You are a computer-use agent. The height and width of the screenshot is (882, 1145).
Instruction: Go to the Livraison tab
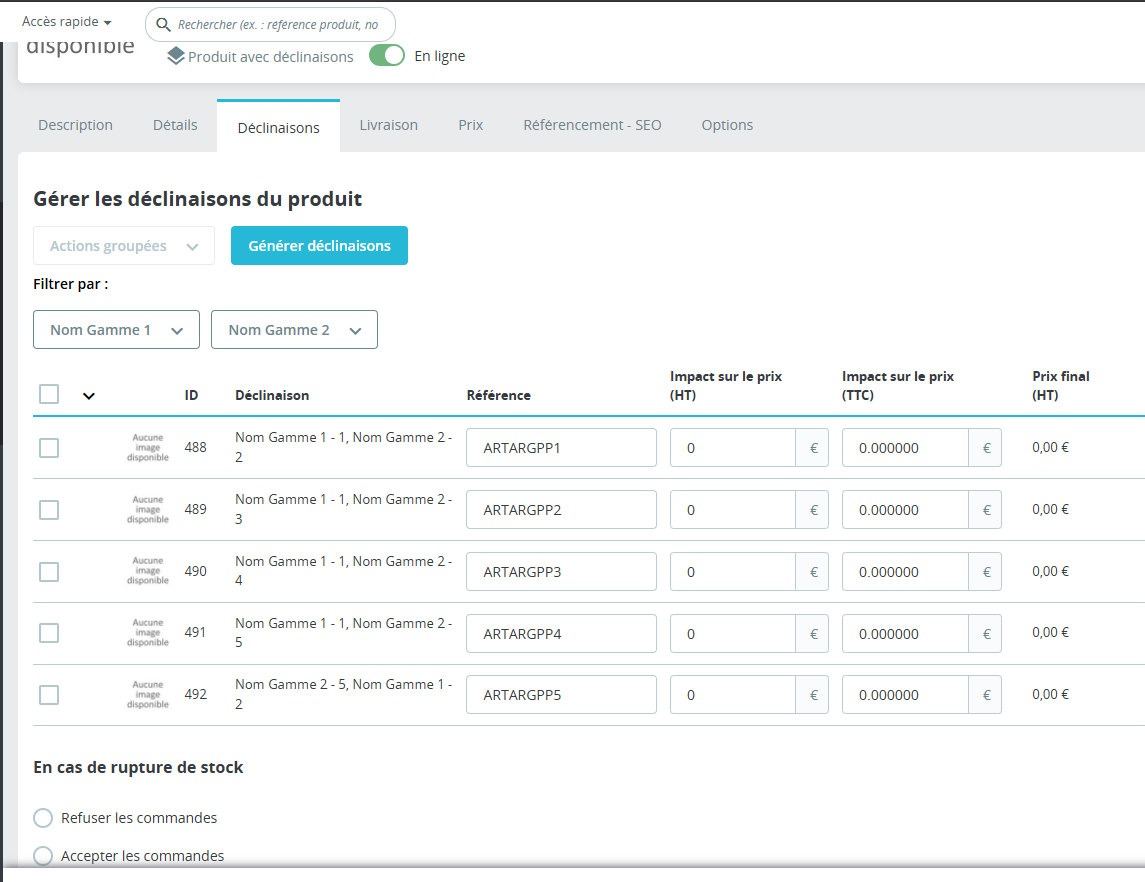point(388,125)
